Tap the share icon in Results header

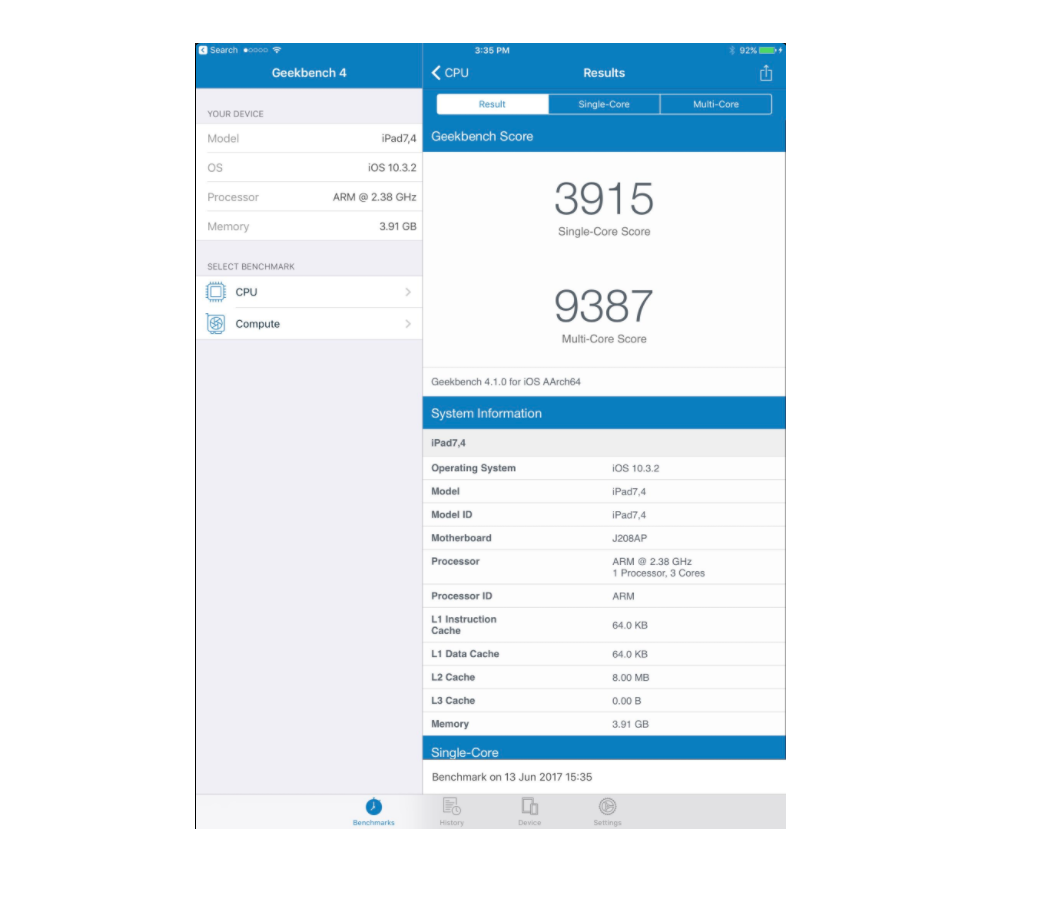[766, 73]
